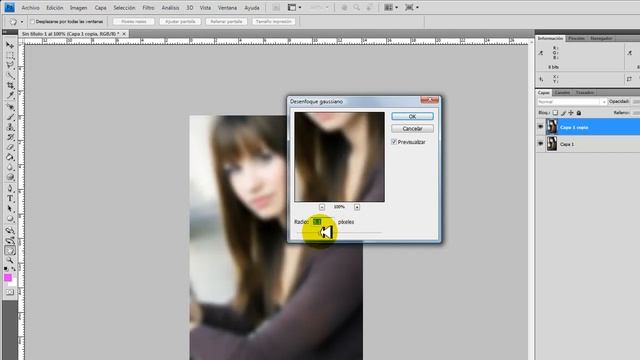
Task: Switch to the Trazados tab
Action: click(x=584, y=93)
